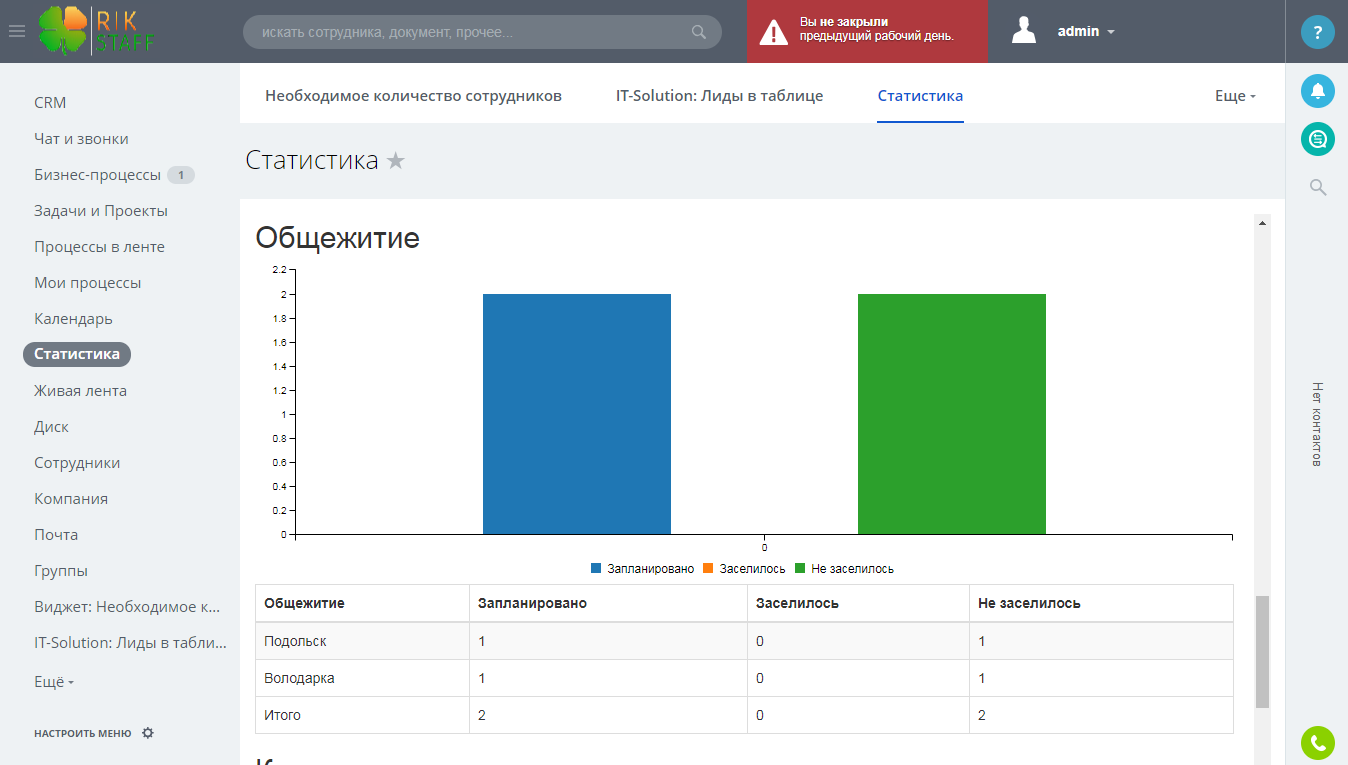Open Живая лента

80,391
